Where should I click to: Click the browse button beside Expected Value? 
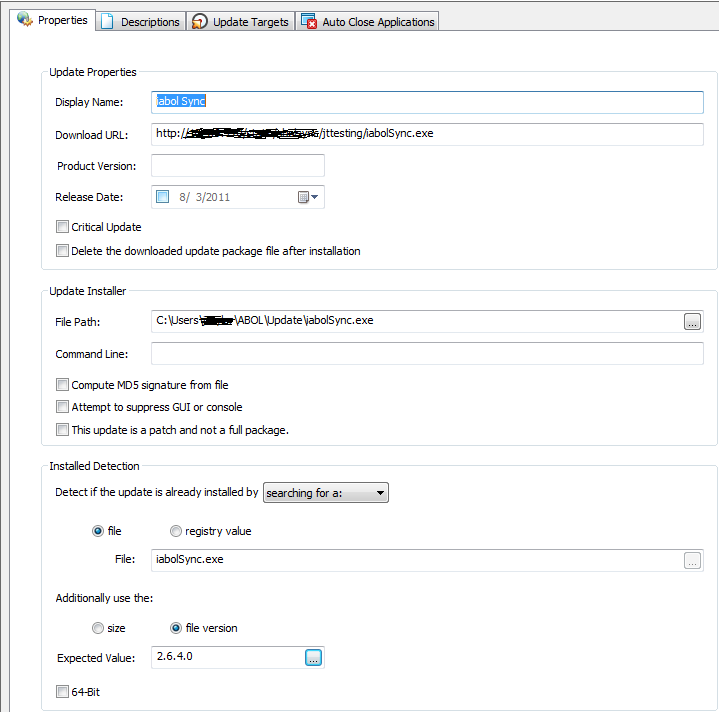(x=313, y=657)
